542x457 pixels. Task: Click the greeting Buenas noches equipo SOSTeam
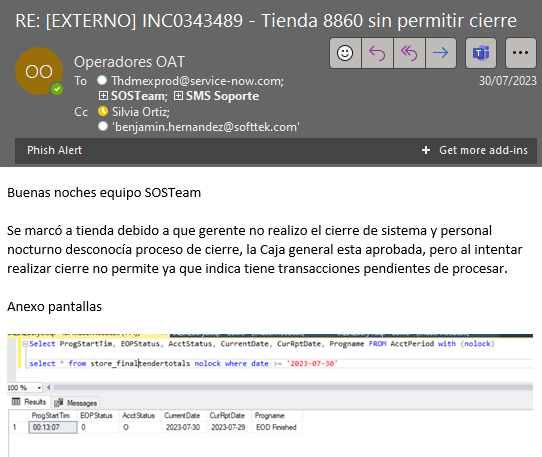(104, 193)
